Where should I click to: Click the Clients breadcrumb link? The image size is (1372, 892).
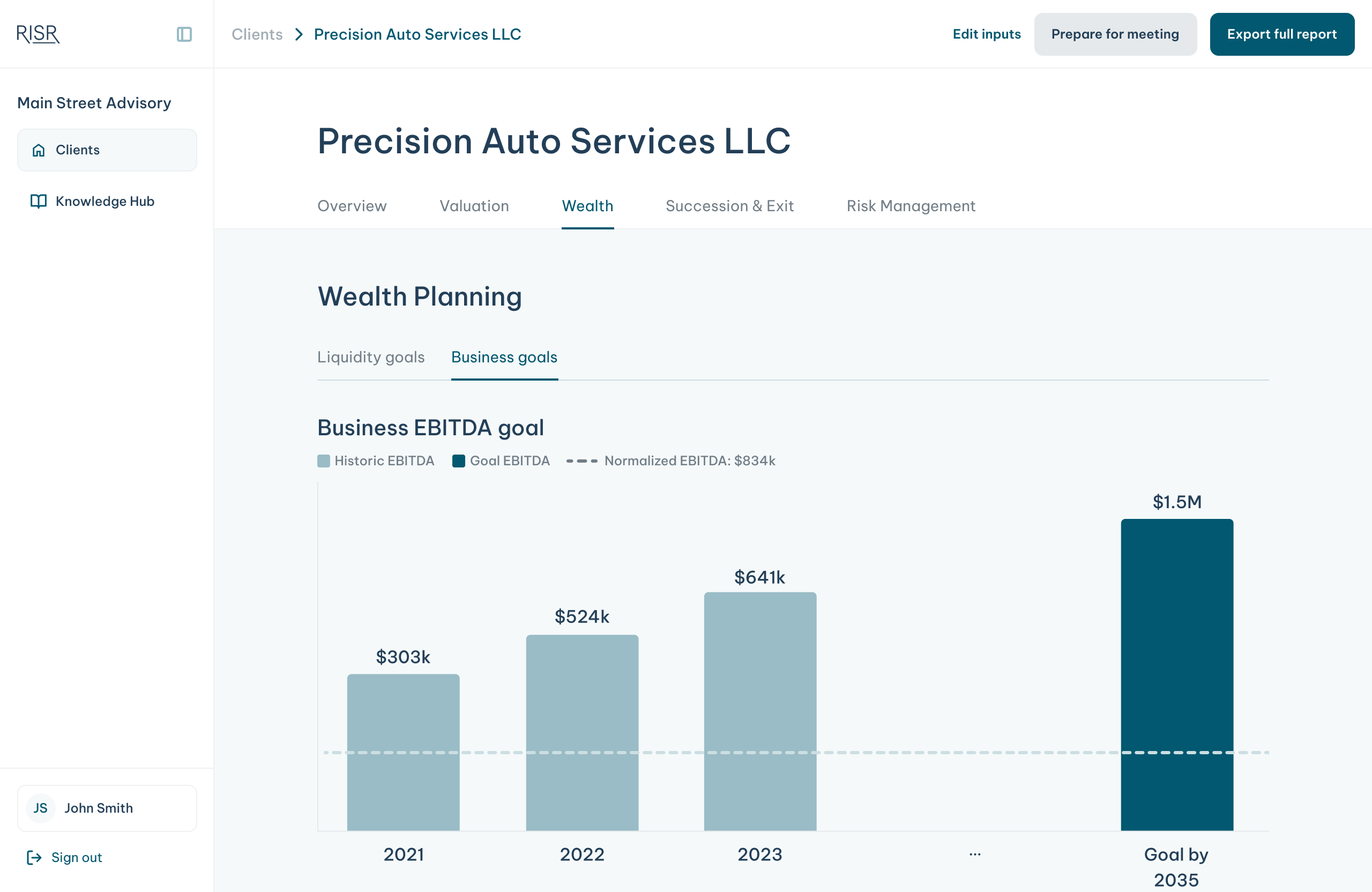pyautogui.click(x=257, y=34)
